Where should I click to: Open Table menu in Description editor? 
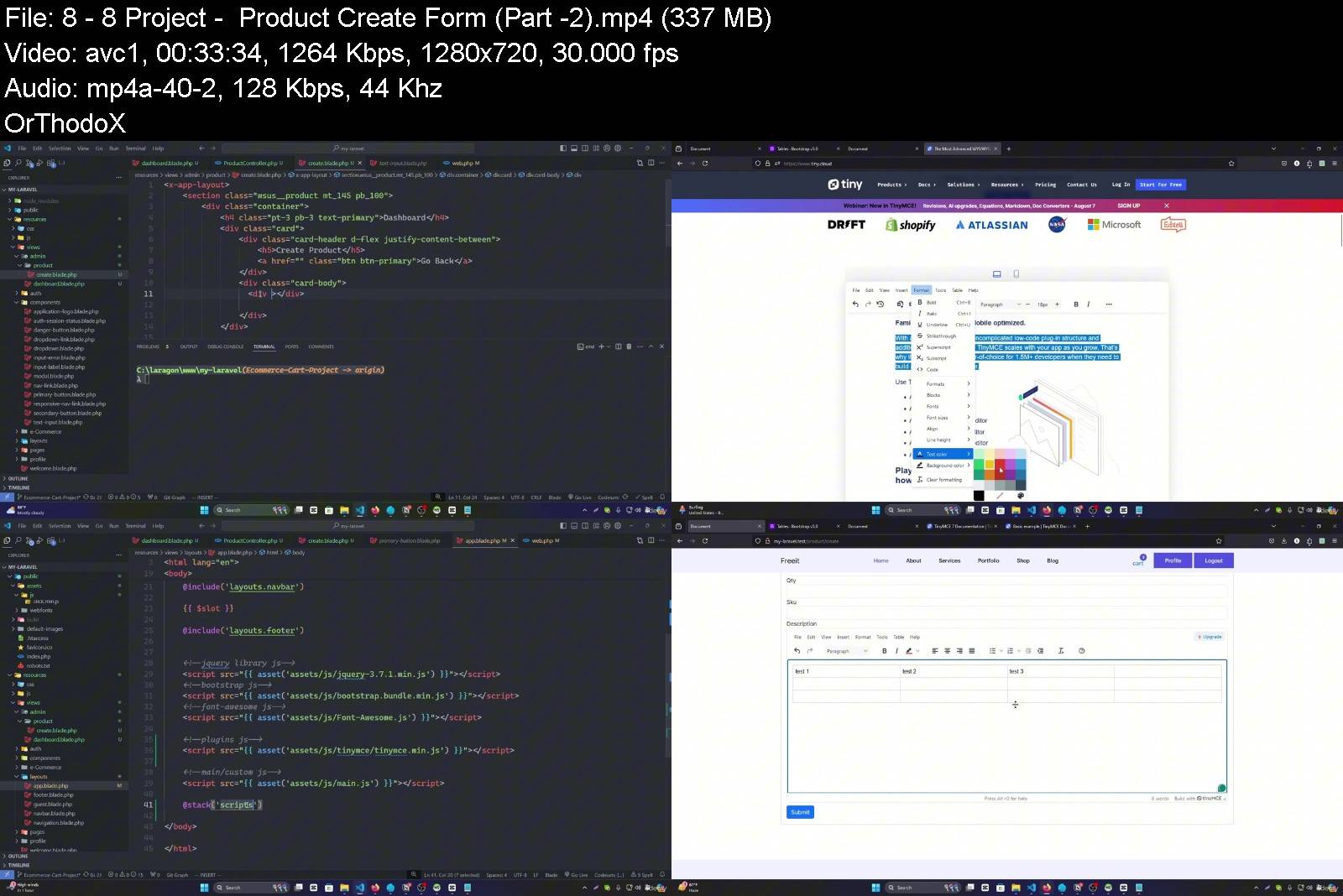click(899, 637)
